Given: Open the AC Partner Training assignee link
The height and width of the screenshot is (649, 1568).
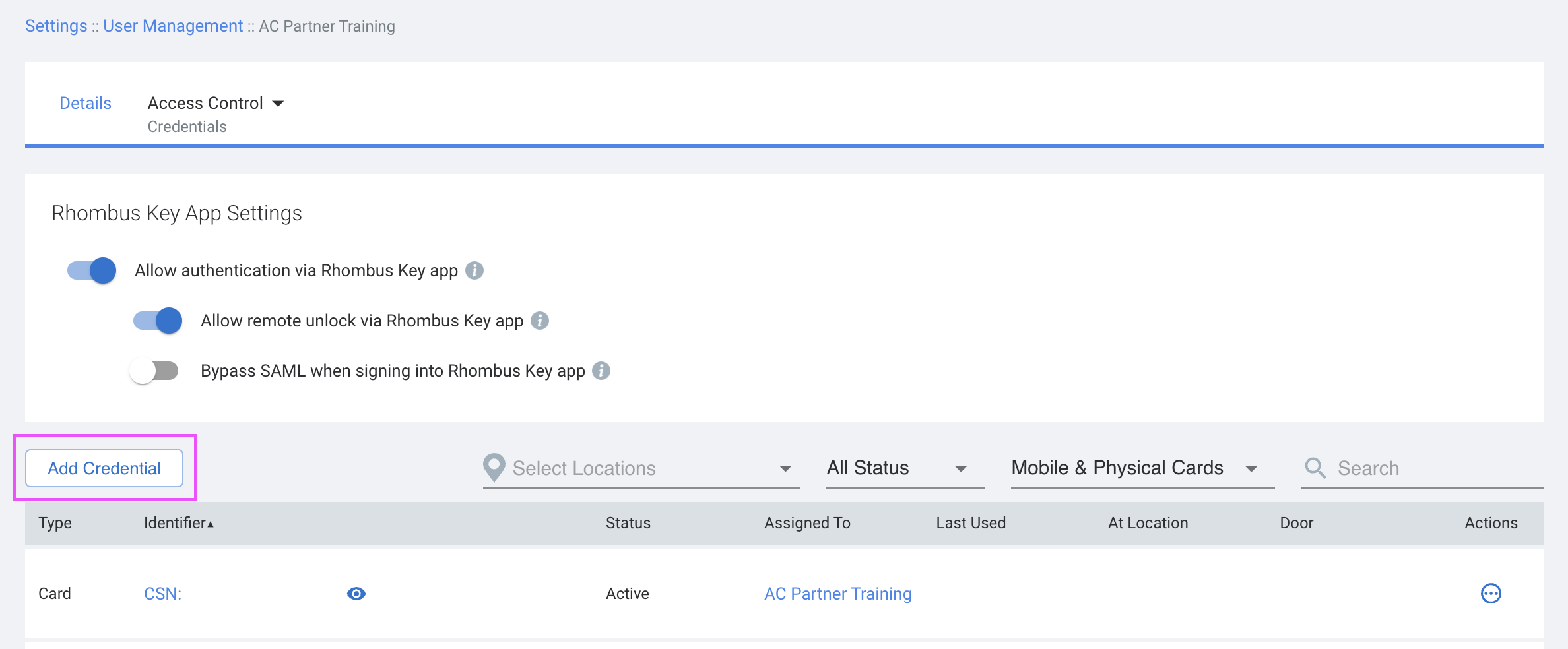Looking at the screenshot, I should tap(837, 593).
